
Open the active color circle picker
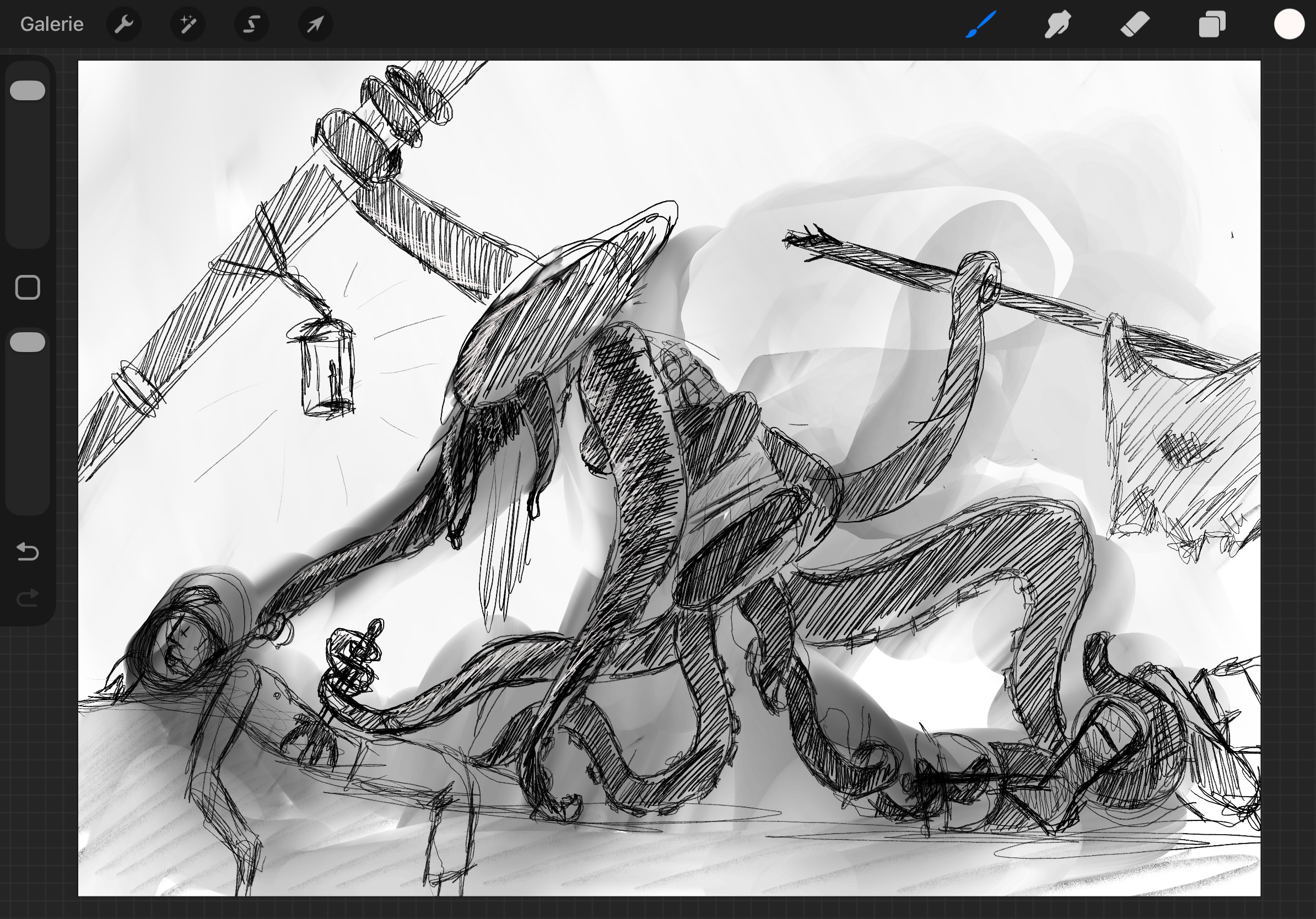pos(1289,24)
